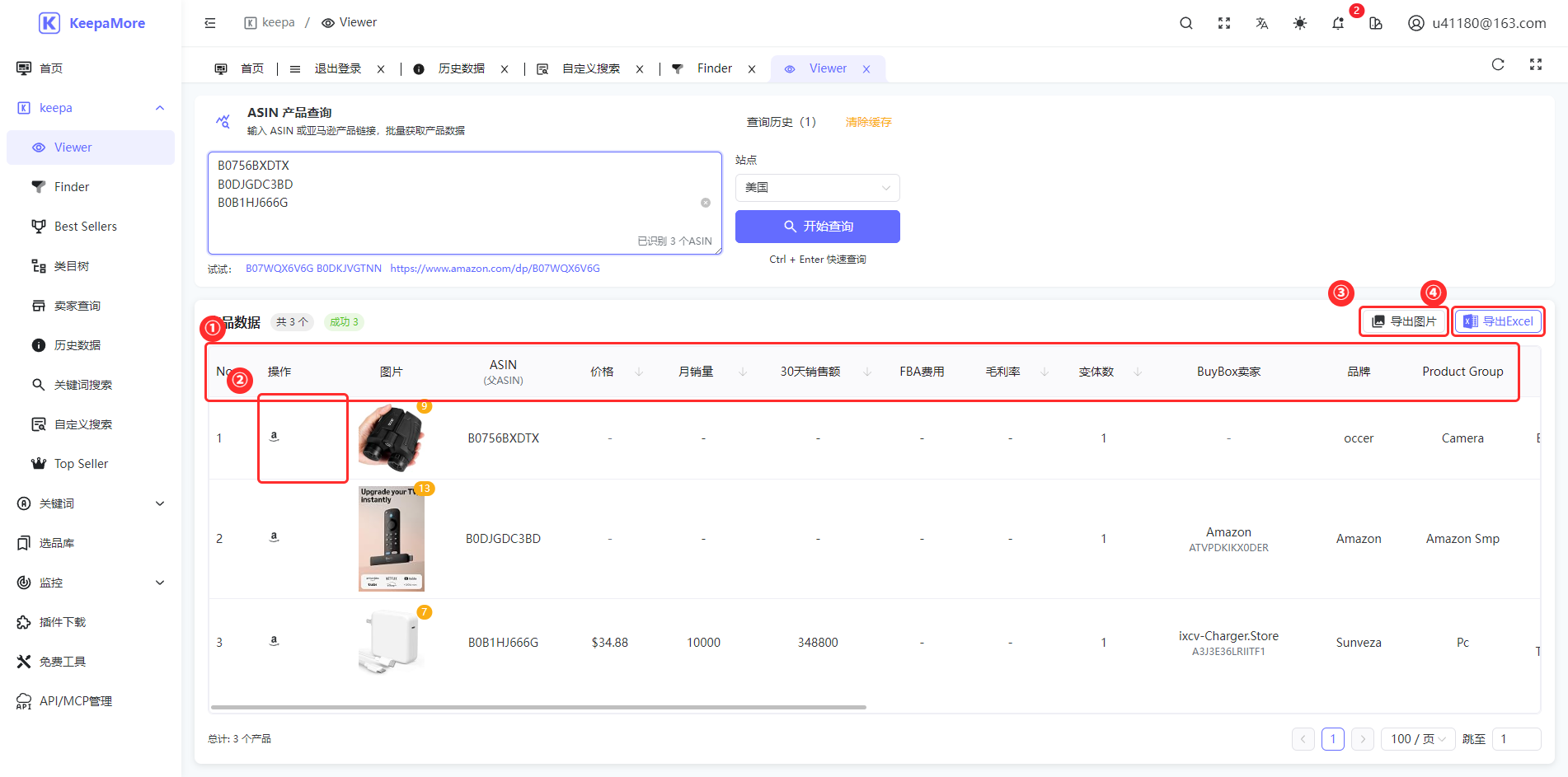The width and height of the screenshot is (1568, 777).
Task: Refresh the current tab page
Action: pyautogui.click(x=1498, y=64)
